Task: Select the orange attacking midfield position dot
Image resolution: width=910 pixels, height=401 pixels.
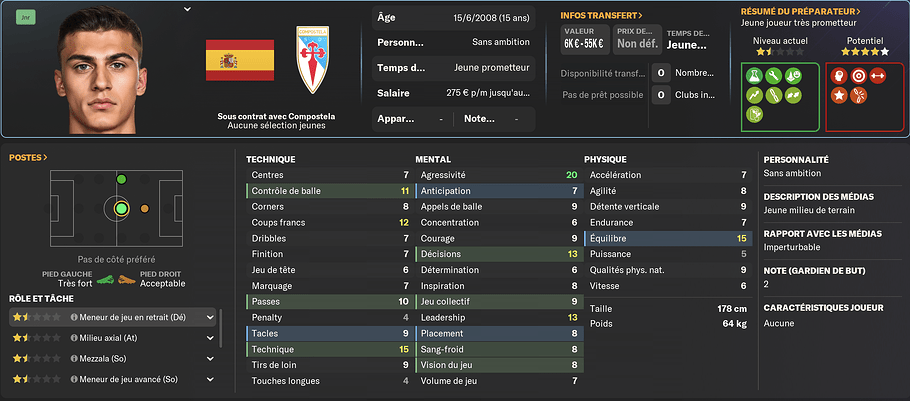Action: coord(145,208)
